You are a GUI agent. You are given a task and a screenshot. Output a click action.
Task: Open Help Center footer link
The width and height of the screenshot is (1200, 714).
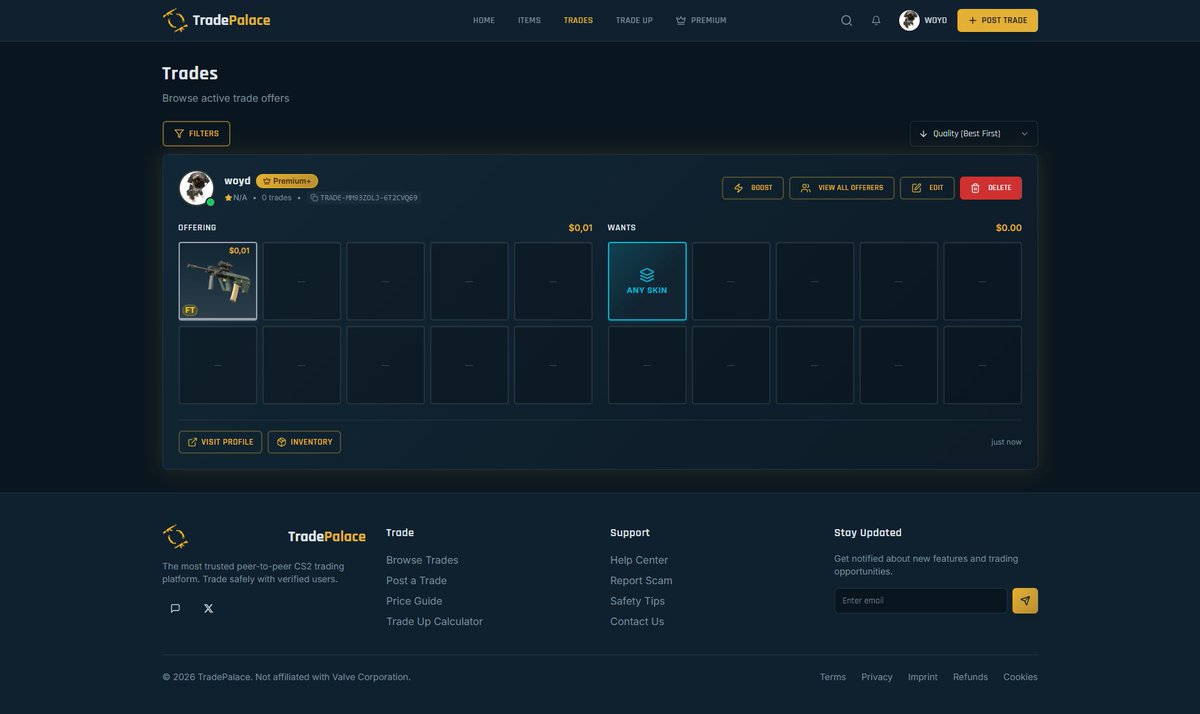639,560
